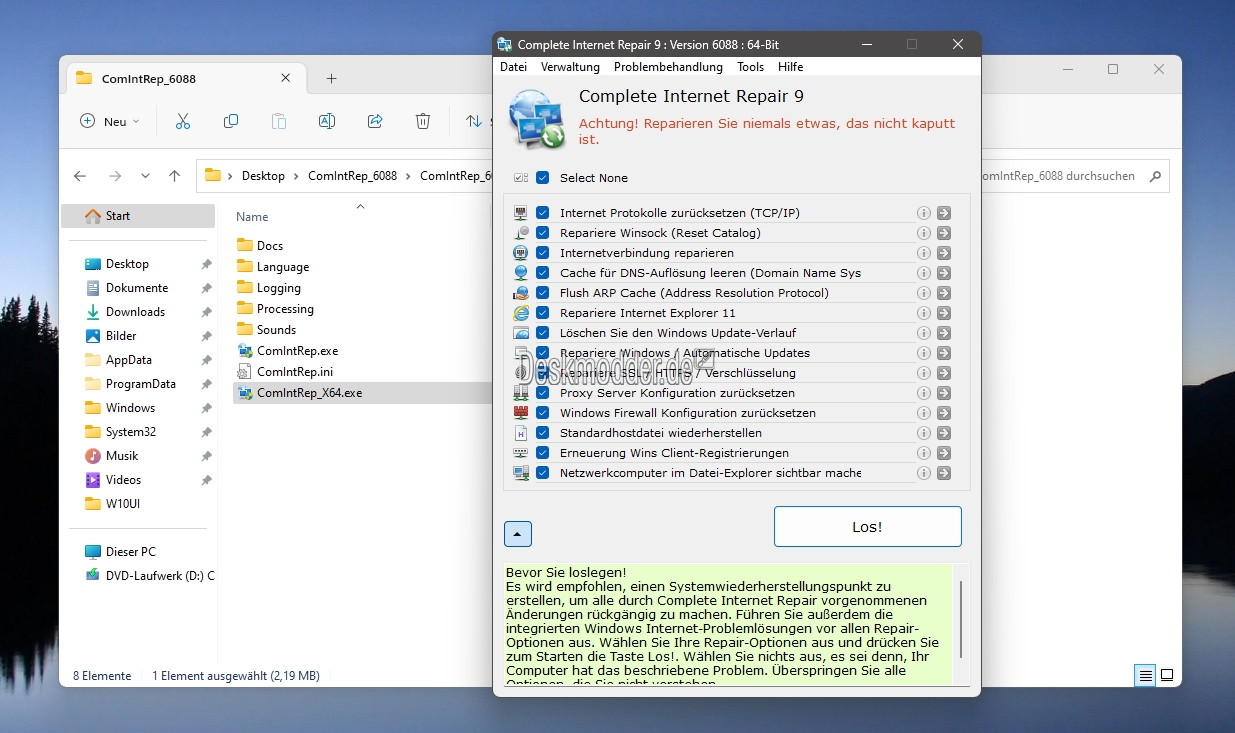The width and height of the screenshot is (1235, 733).
Task: Click Share icon in Explorer toolbar
Action: point(375,121)
